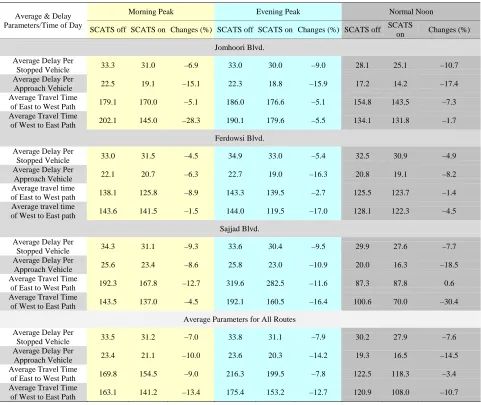This screenshot has height=405, width=481.
Task: Select the "119.5" cell
Action: coord(275,211)
